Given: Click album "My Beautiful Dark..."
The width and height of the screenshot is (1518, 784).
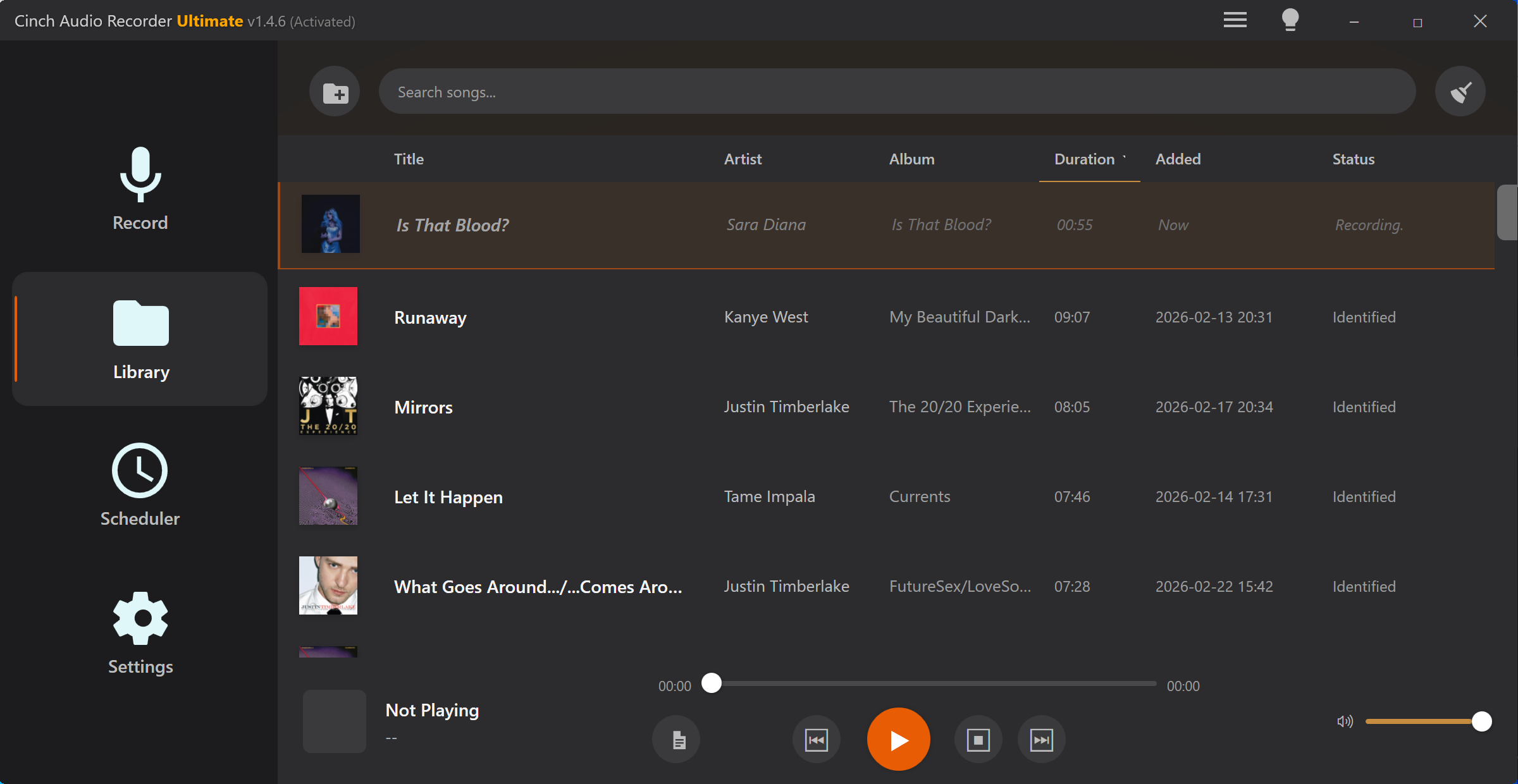Looking at the screenshot, I should [x=960, y=317].
